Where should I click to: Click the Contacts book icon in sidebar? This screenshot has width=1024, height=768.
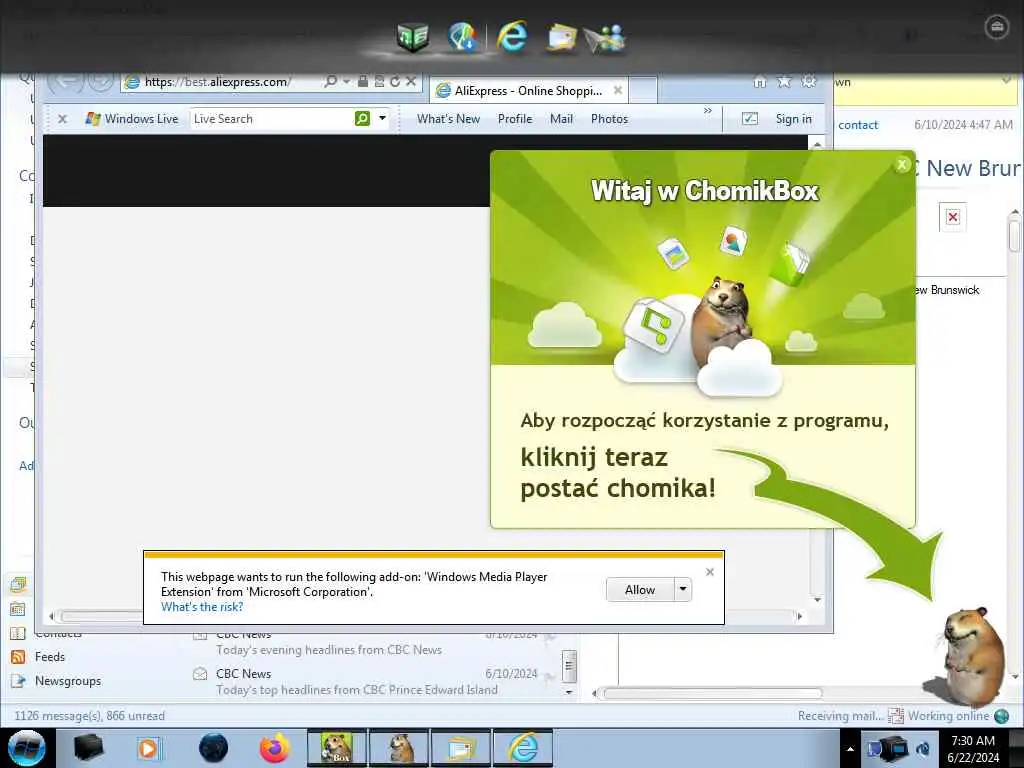[18, 633]
